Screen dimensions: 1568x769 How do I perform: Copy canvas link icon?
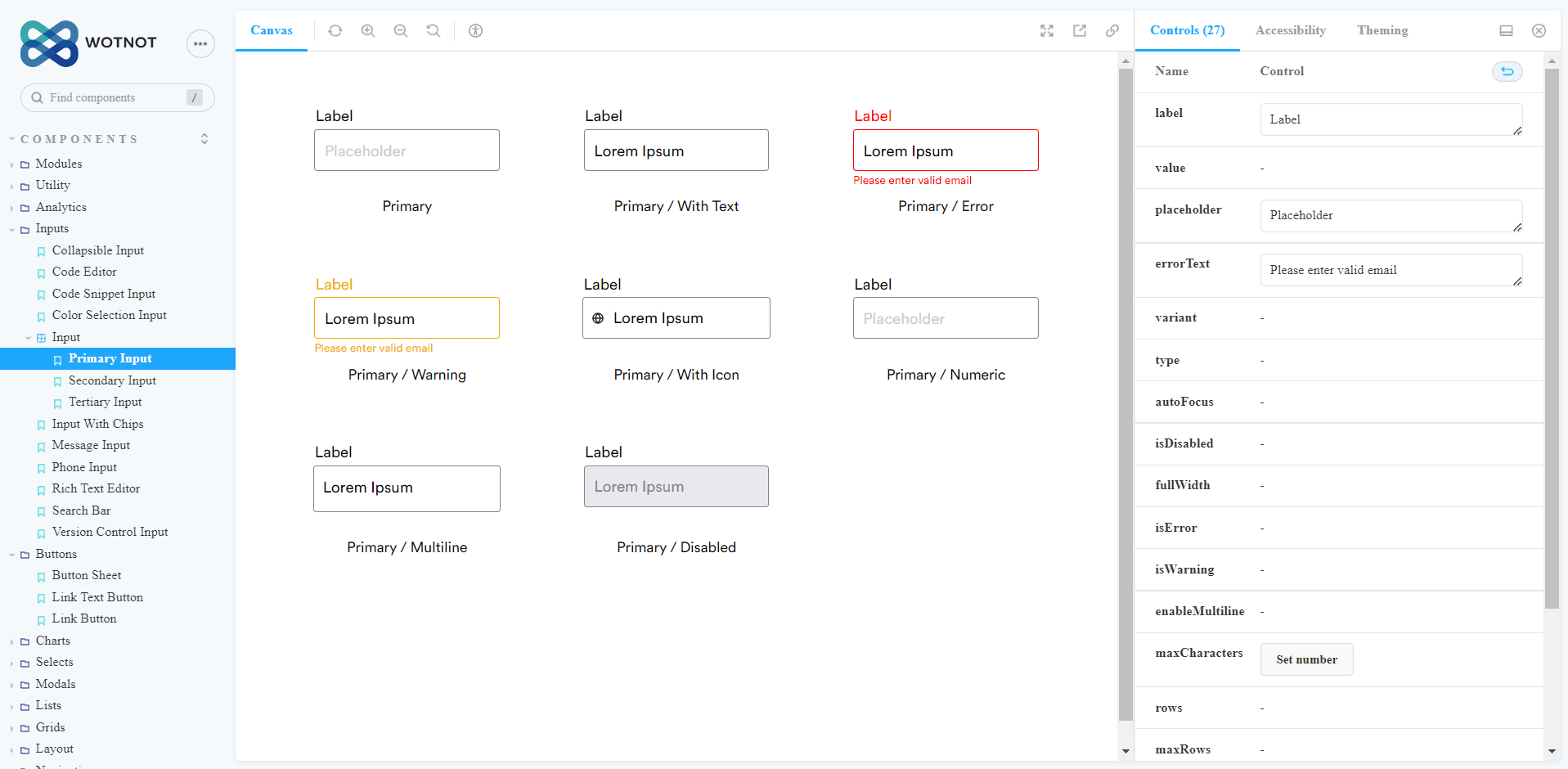coord(1112,30)
